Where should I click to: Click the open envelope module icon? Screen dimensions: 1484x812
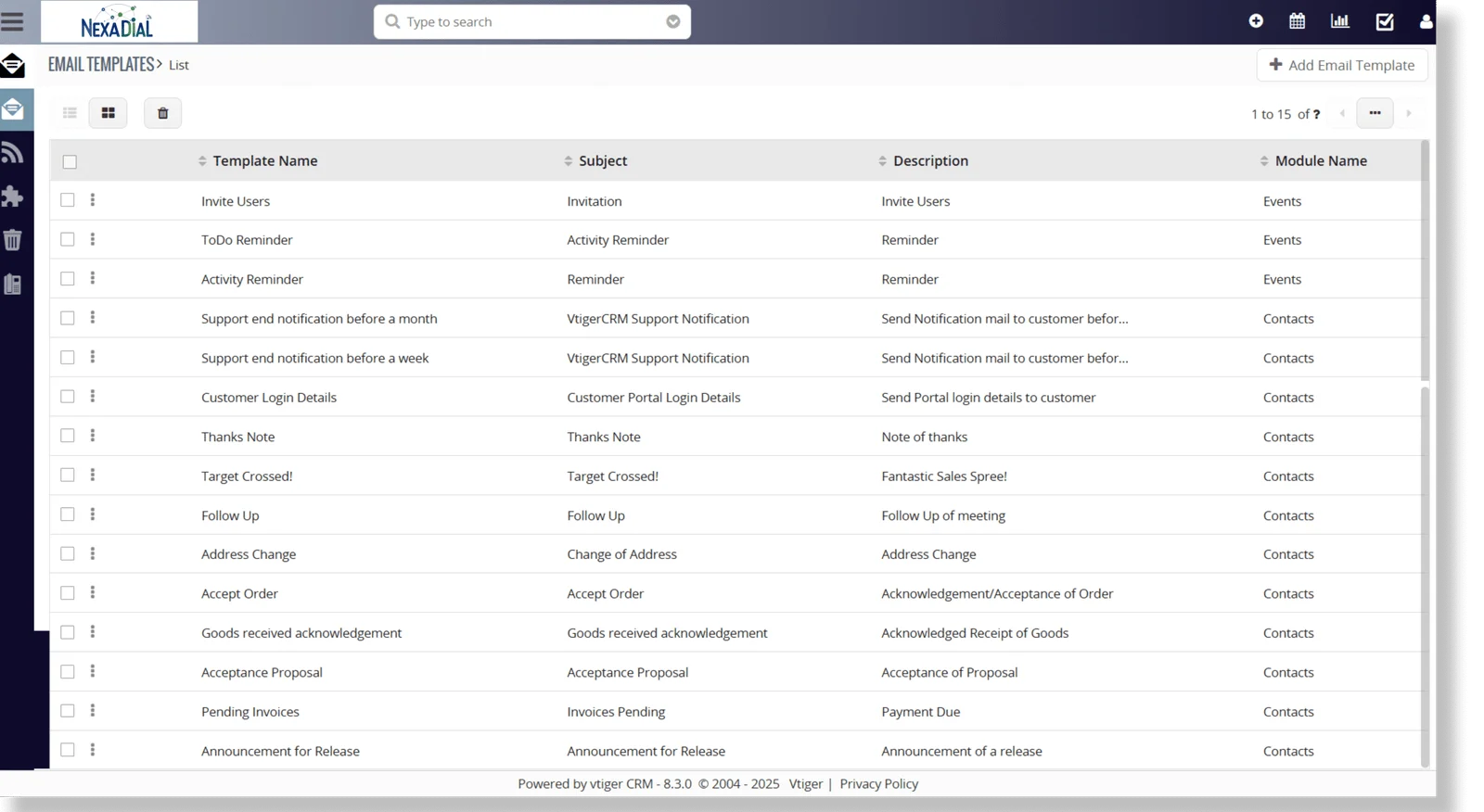(x=13, y=65)
